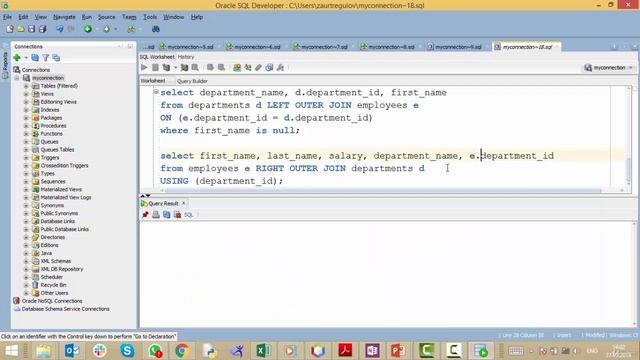Open the SQL Worksheet icon in main toolbar
640x360 pixels.
tap(131, 29)
